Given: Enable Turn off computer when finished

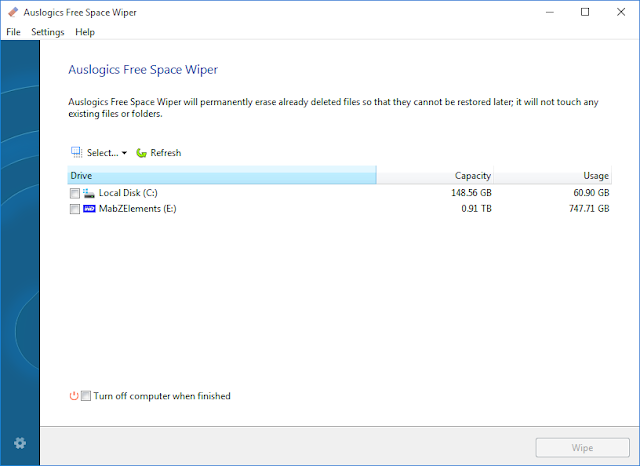Looking at the screenshot, I should coord(86,396).
